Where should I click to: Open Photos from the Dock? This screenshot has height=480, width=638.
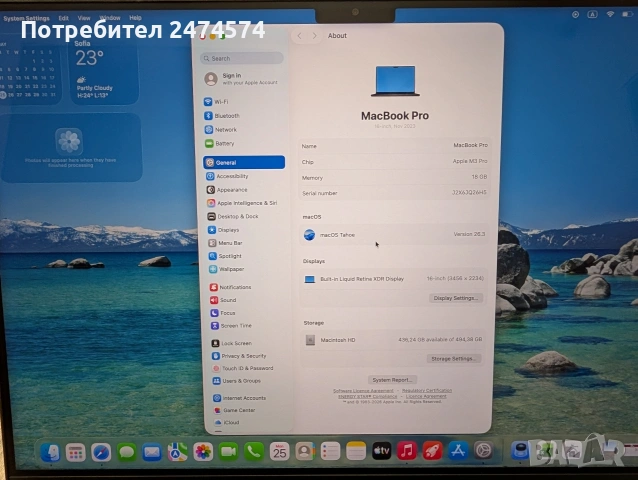tap(203, 452)
